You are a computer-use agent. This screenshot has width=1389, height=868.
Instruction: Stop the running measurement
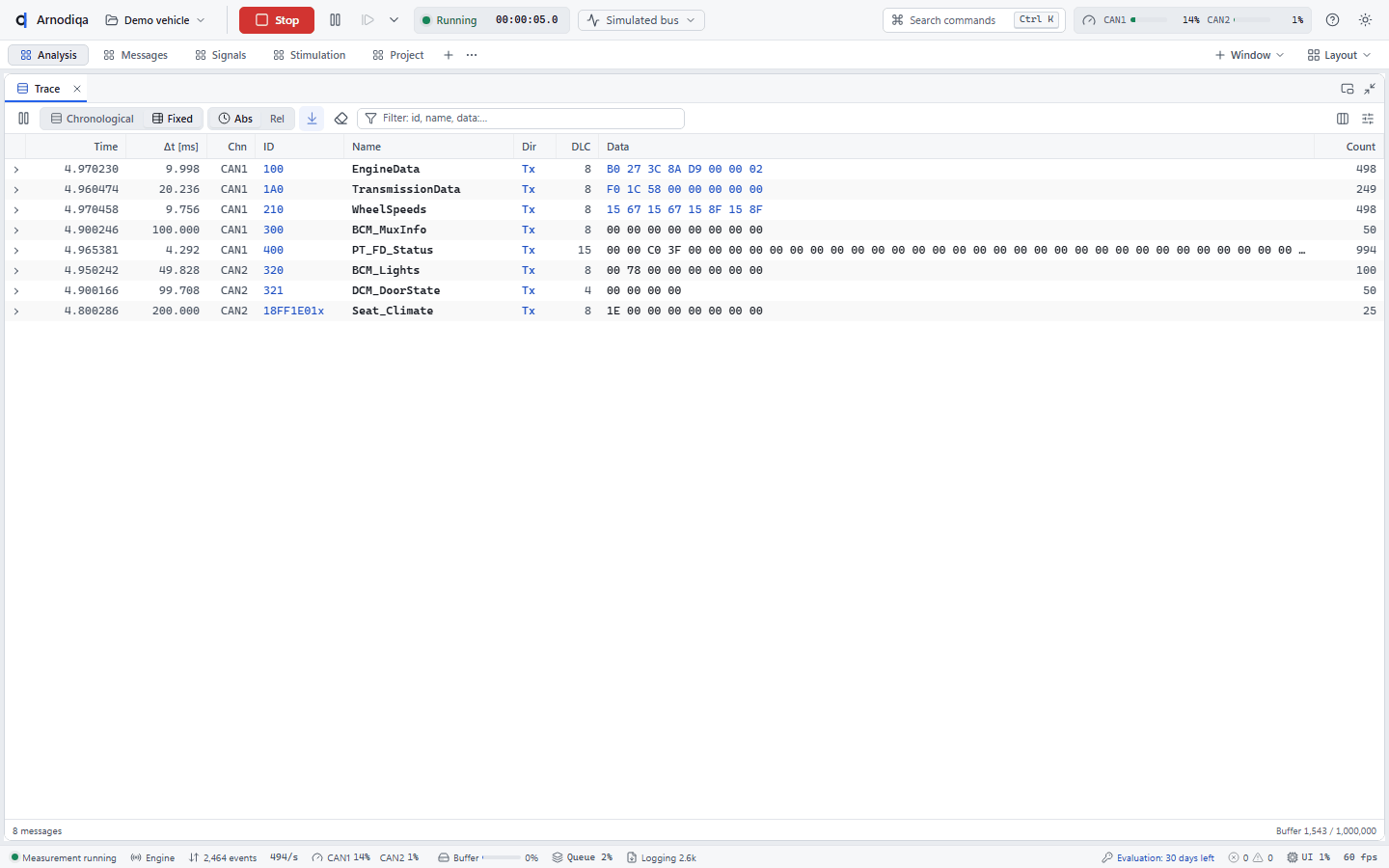[277, 20]
